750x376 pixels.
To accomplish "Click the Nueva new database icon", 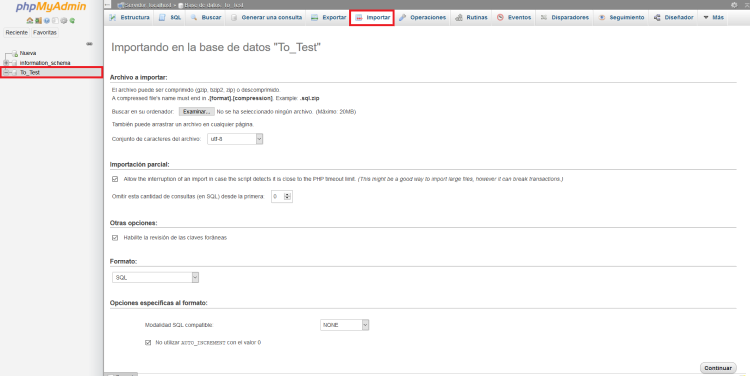I will tap(15, 54).
